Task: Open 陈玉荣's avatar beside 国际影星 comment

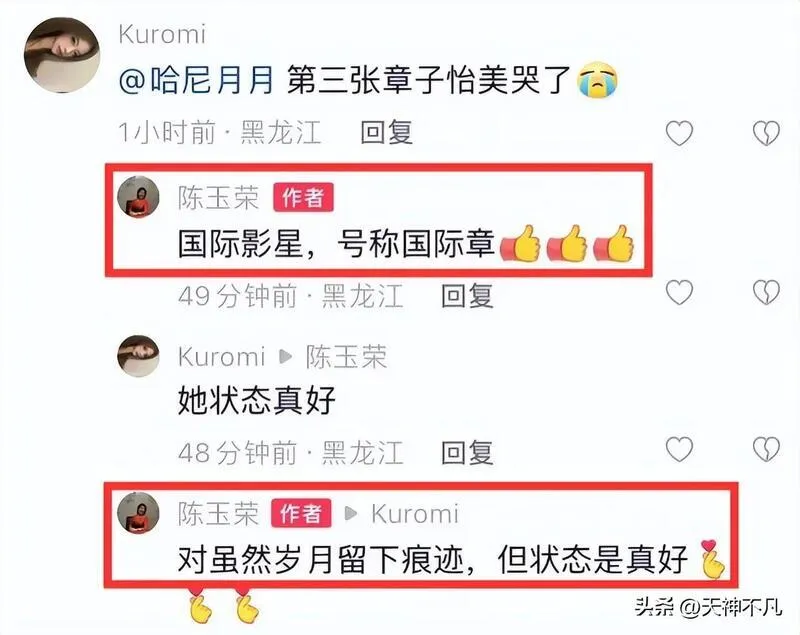Action: (x=138, y=197)
